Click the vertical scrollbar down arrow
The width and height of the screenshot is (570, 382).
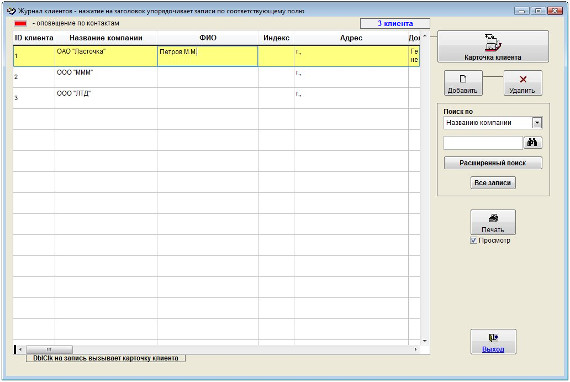pos(425,341)
